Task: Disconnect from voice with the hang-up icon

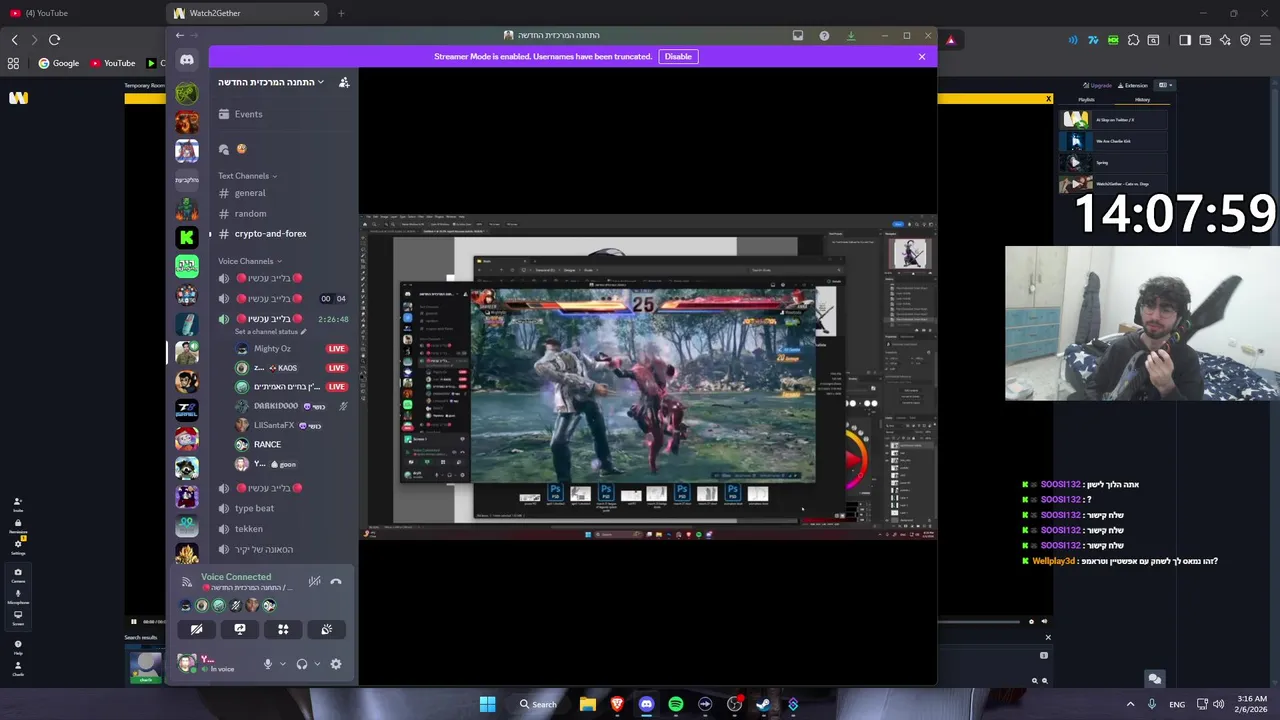Action: pyautogui.click(x=336, y=581)
